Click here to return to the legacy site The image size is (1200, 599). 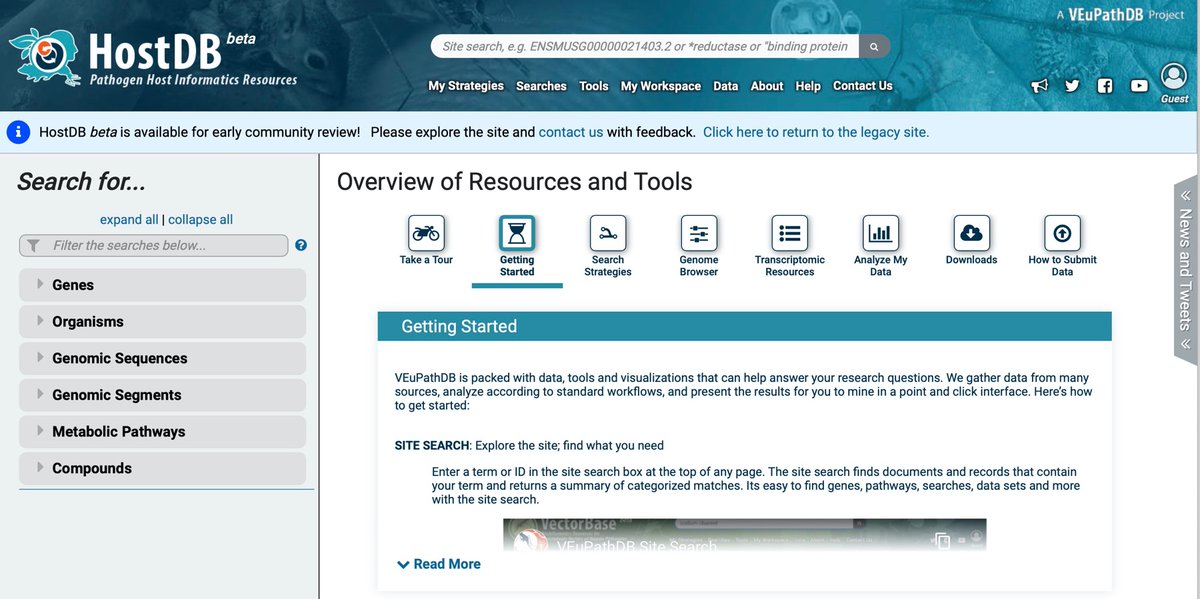(x=815, y=130)
